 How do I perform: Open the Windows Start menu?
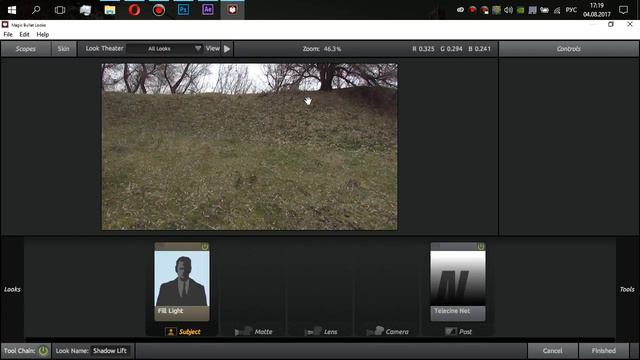point(11,10)
